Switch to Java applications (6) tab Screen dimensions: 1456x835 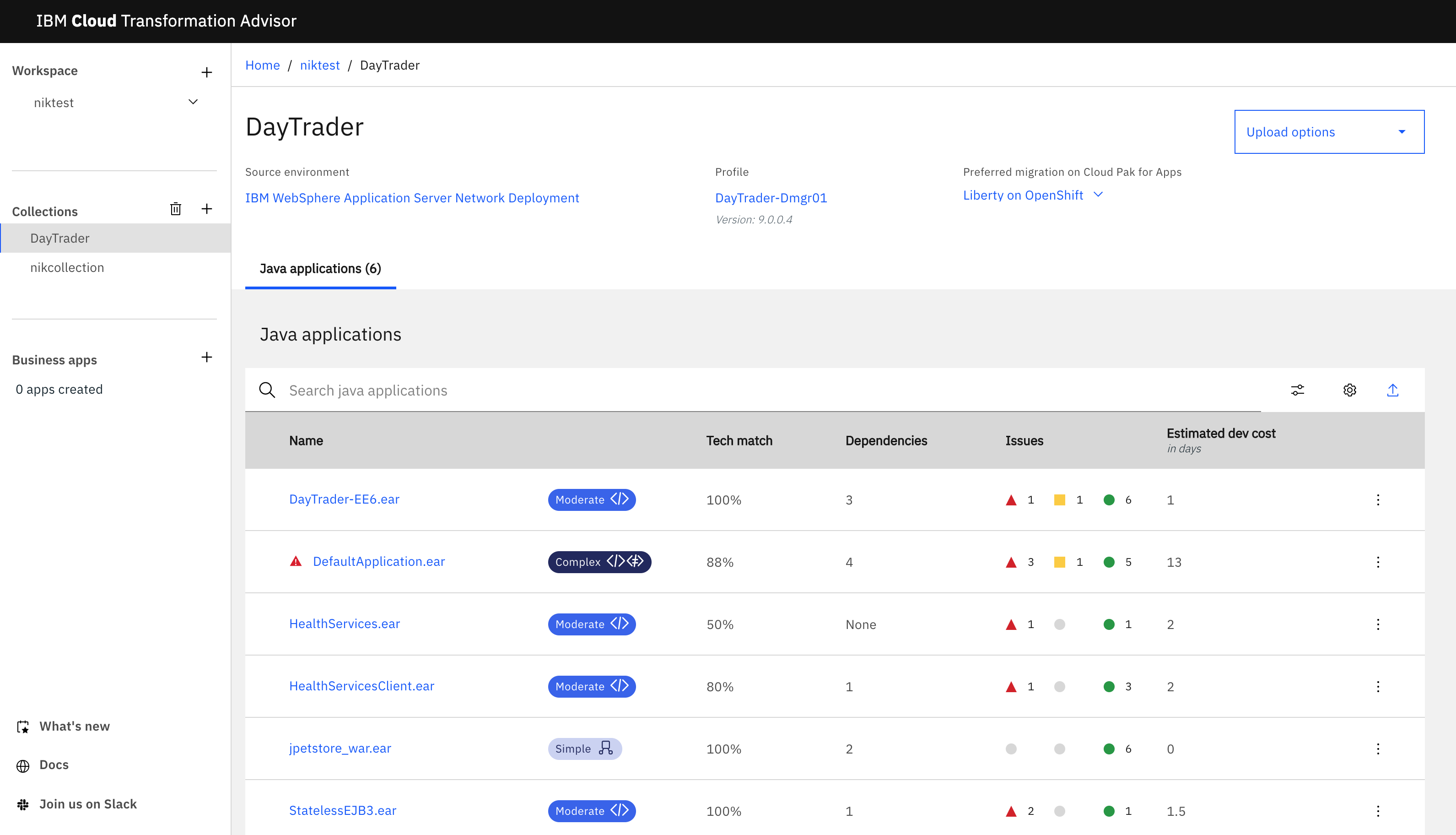(x=320, y=268)
